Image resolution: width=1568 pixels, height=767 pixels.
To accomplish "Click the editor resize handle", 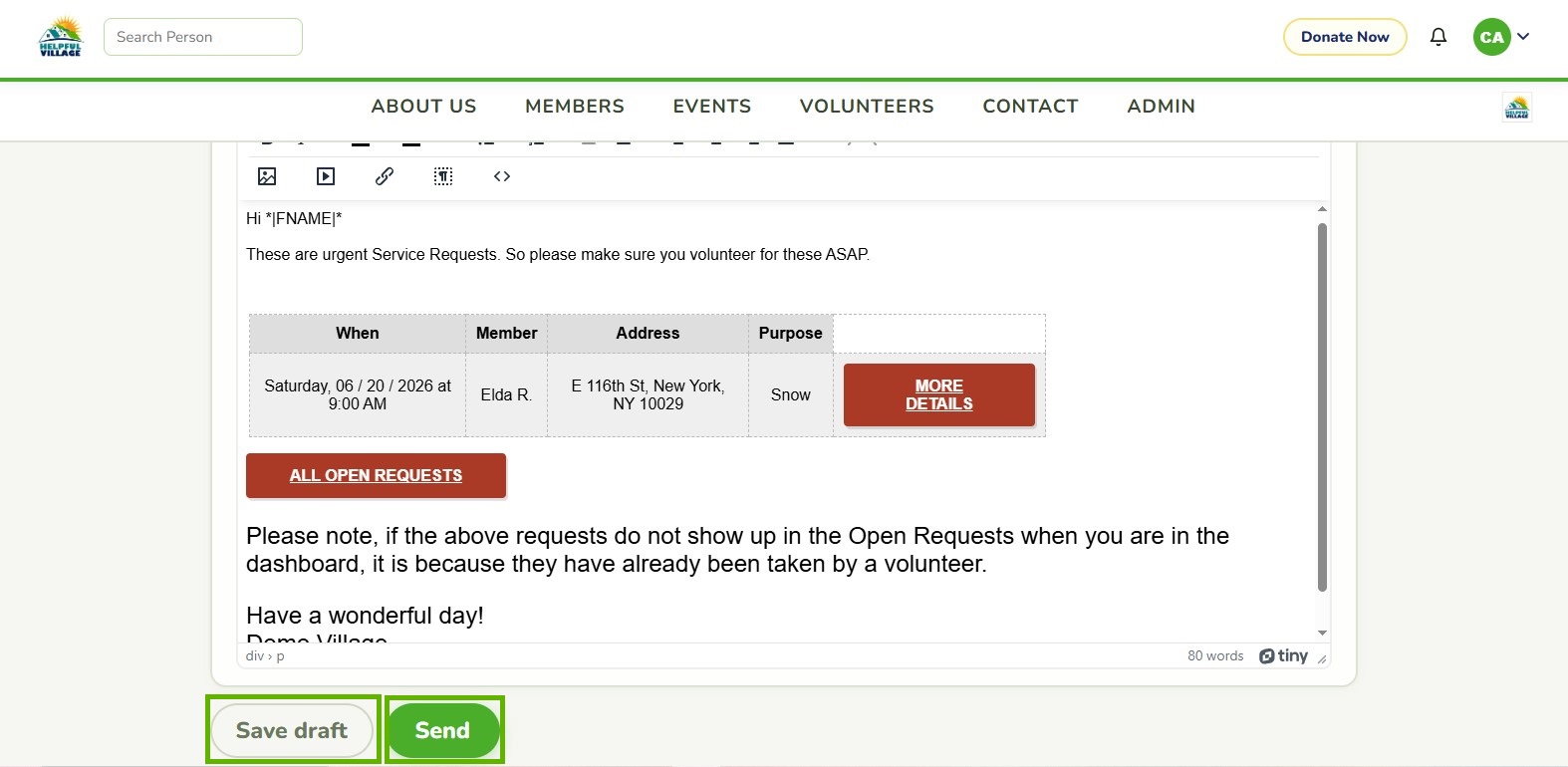I will click(x=1322, y=658).
